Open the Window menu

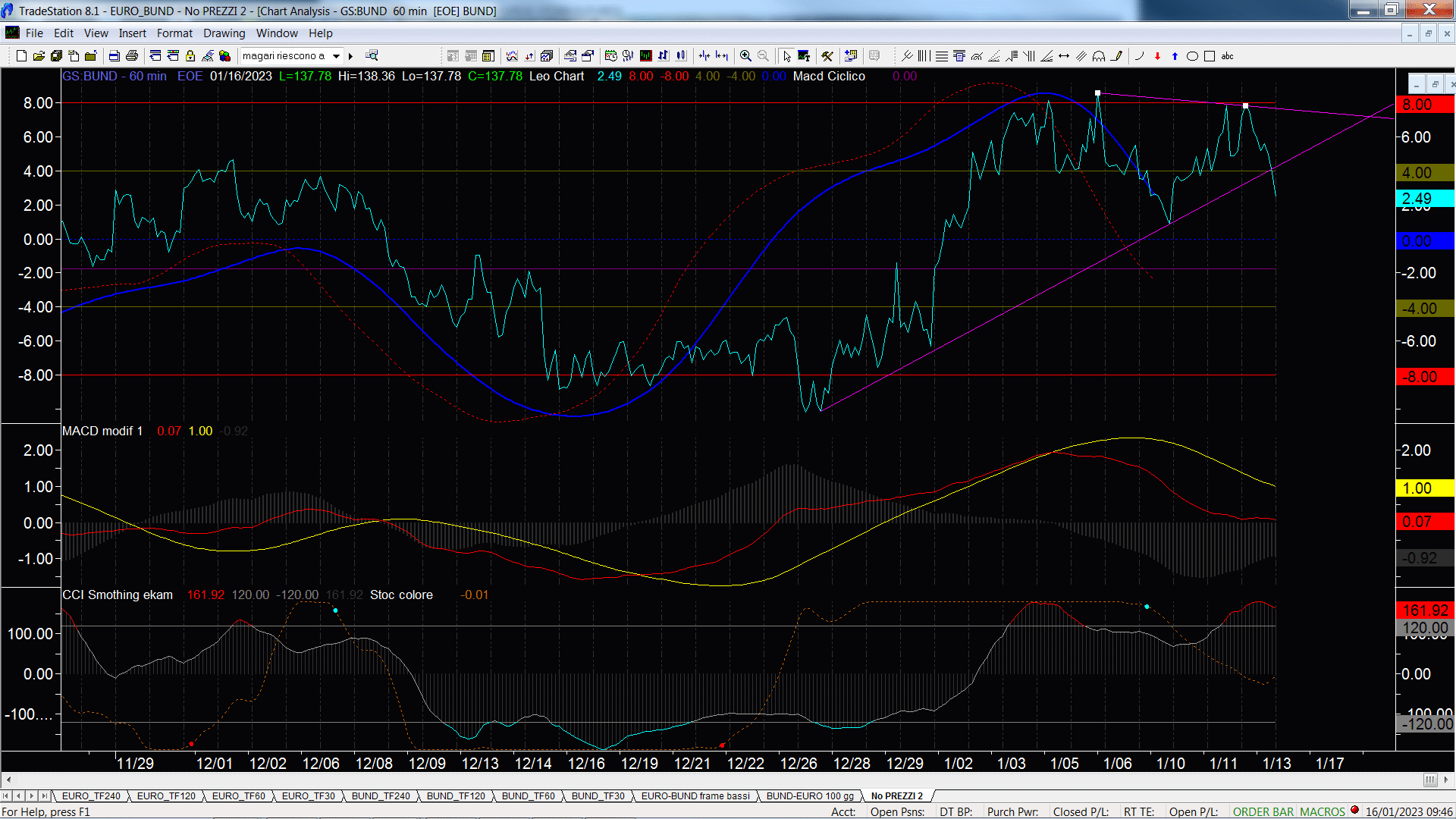click(277, 33)
